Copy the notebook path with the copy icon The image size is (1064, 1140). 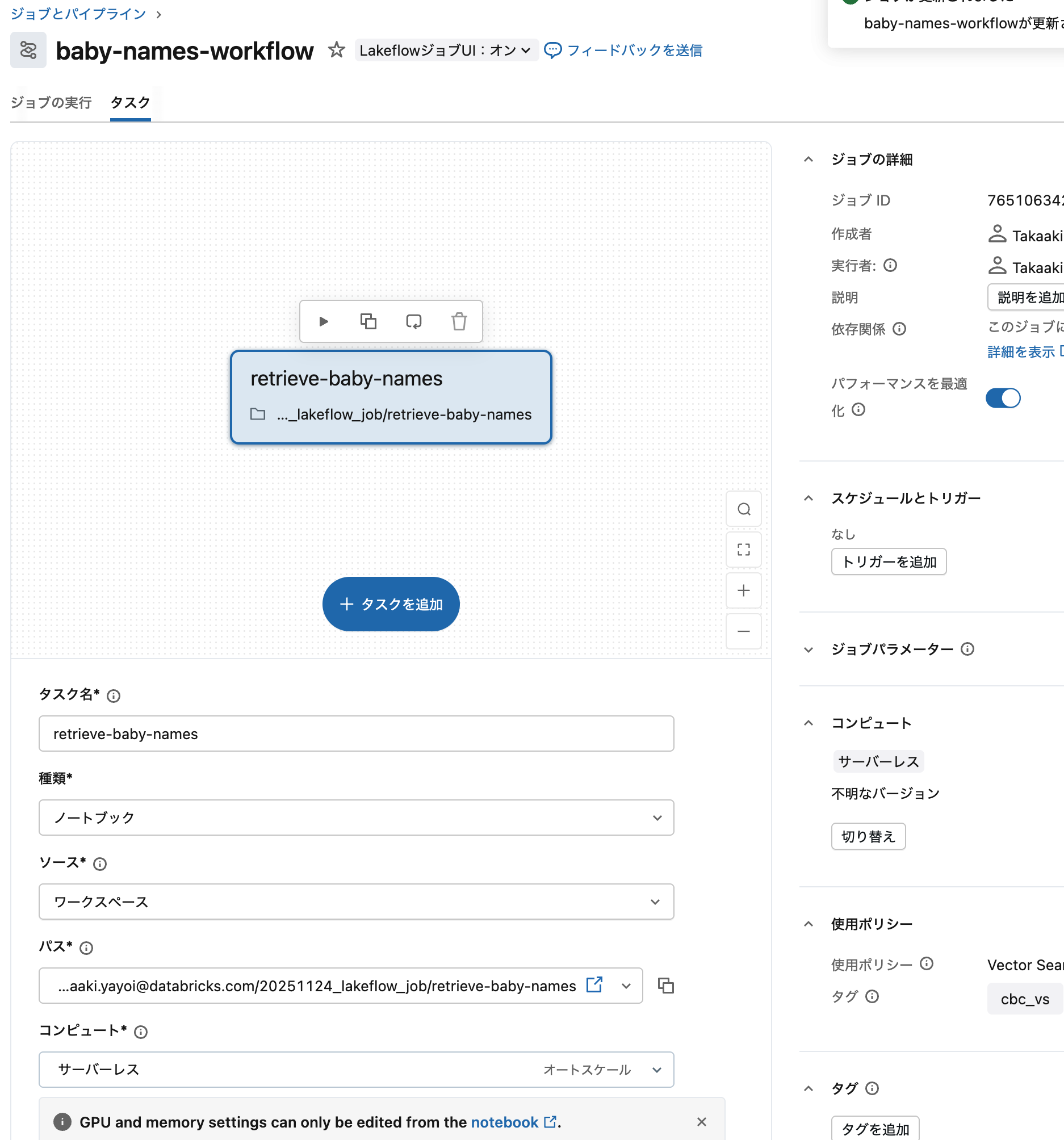coord(666,986)
